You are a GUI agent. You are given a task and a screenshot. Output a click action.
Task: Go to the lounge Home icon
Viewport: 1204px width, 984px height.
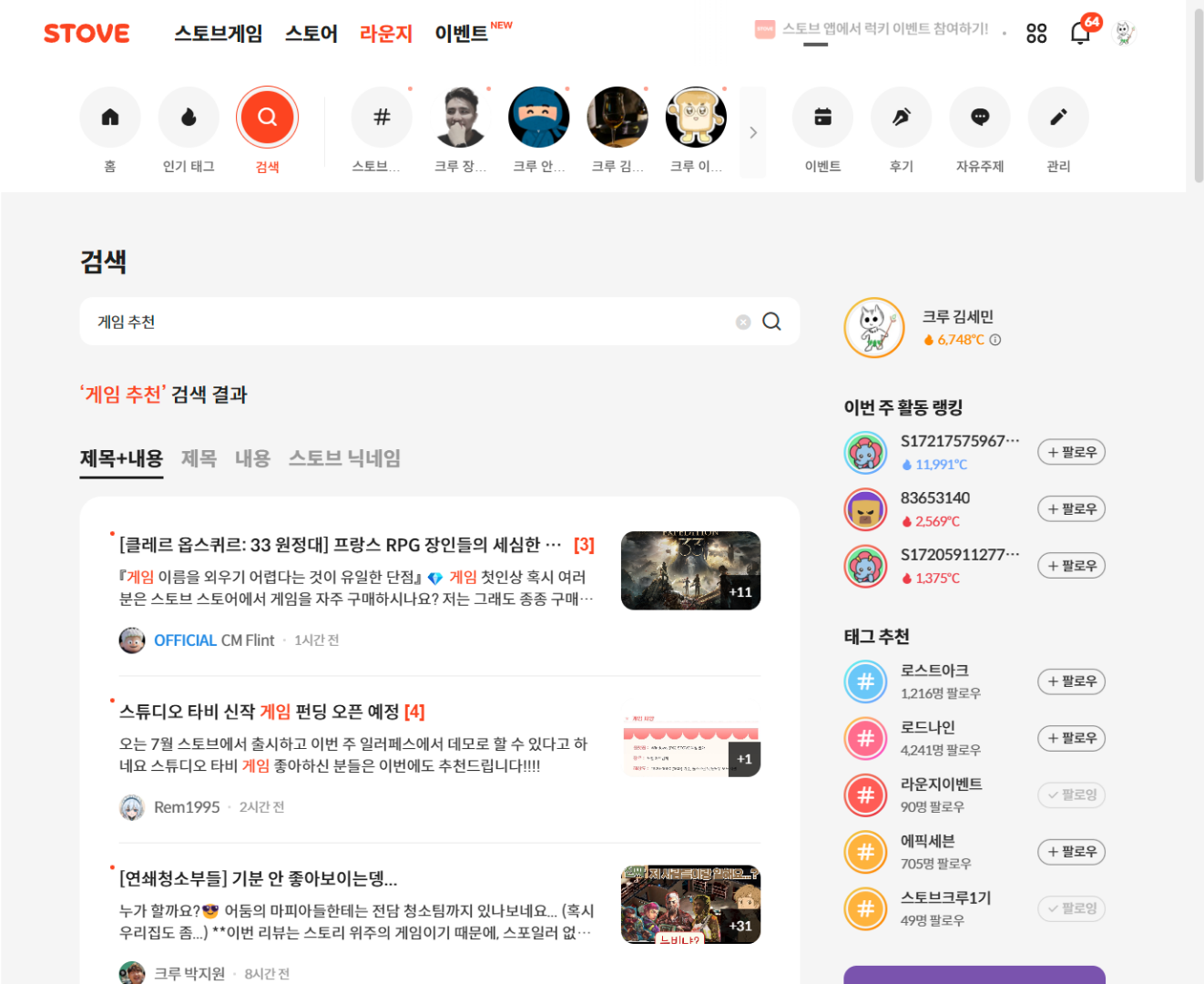coord(110,118)
